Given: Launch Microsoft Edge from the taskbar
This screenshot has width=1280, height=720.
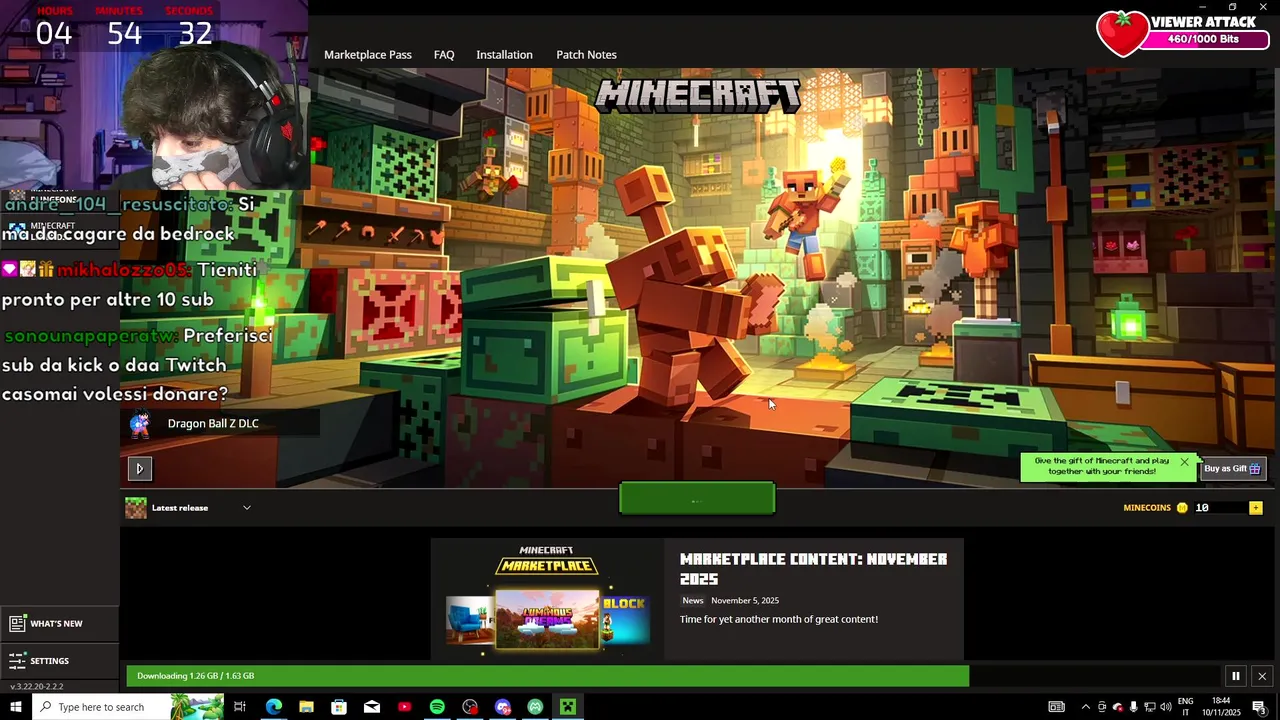Looking at the screenshot, I should tap(274, 707).
